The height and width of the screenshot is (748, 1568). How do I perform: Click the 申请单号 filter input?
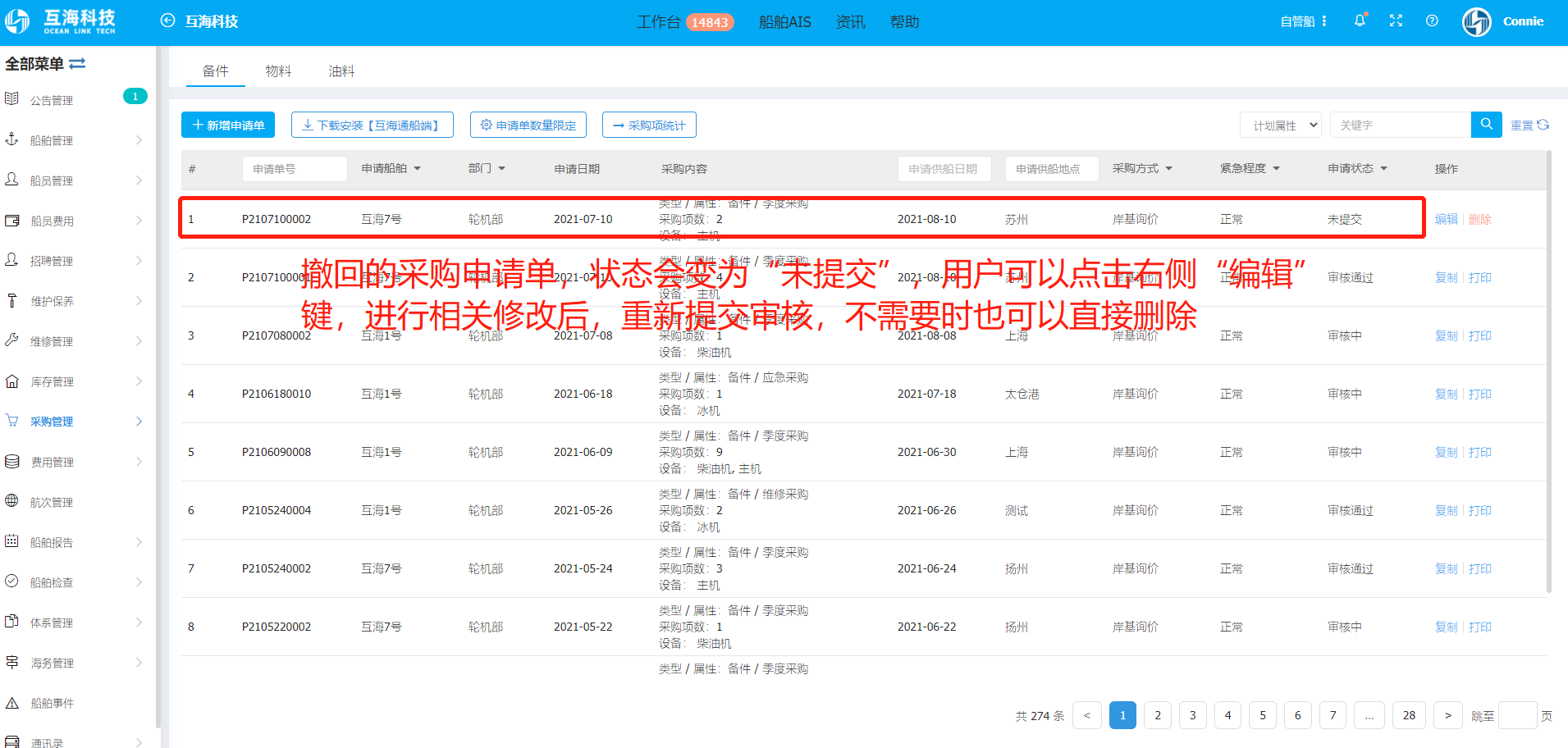click(295, 169)
